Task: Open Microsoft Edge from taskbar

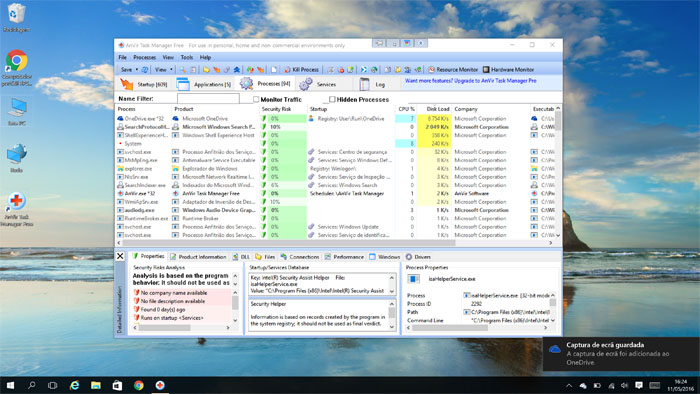Action: [x=74, y=385]
